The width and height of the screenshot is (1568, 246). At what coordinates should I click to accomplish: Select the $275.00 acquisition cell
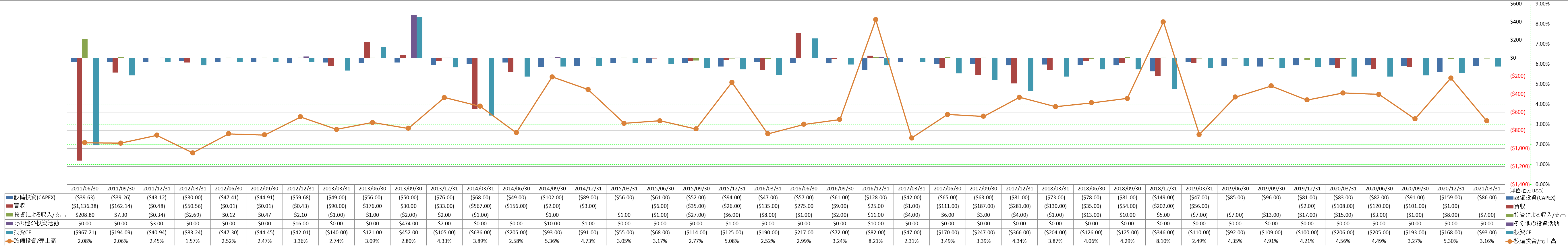coord(803,206)
